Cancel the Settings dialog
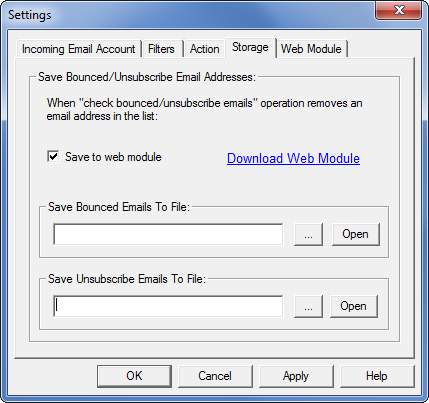 point(215,376)
